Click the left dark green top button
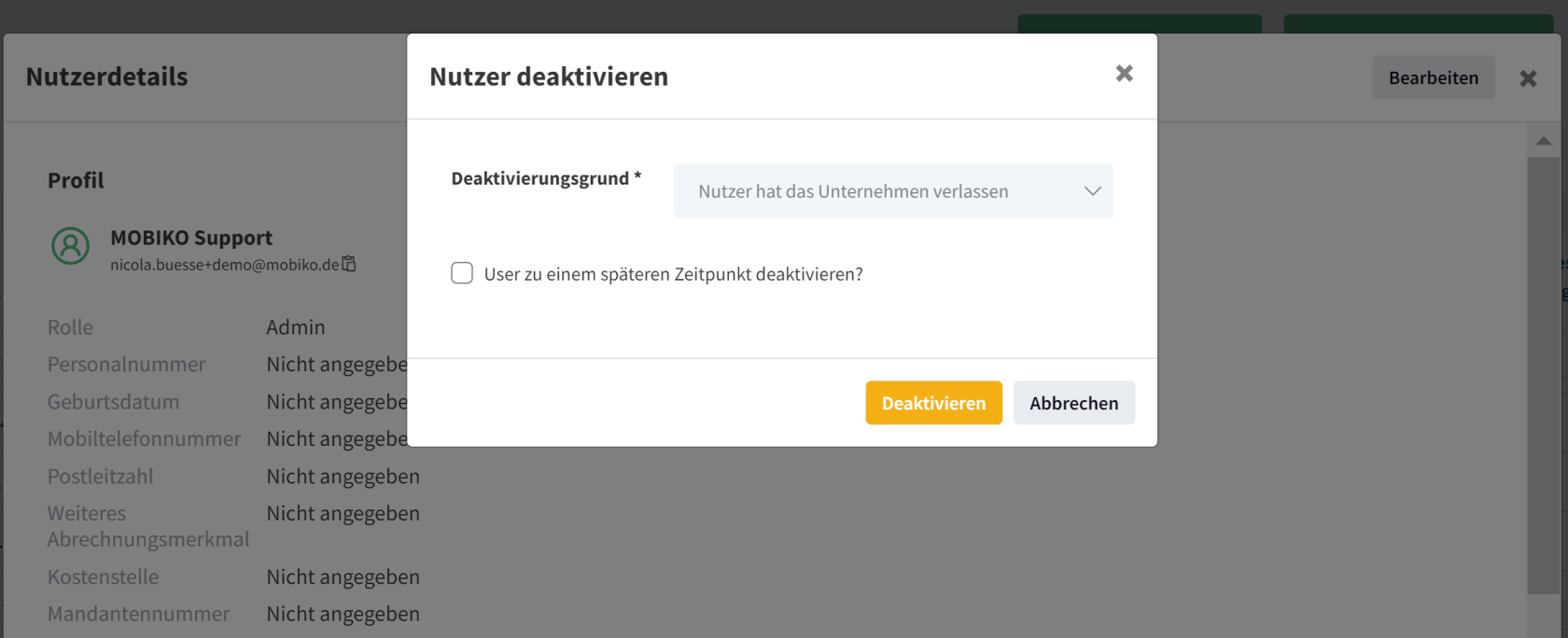The width and height of the screenshot is (1568, 638). tap(1139, 23)
